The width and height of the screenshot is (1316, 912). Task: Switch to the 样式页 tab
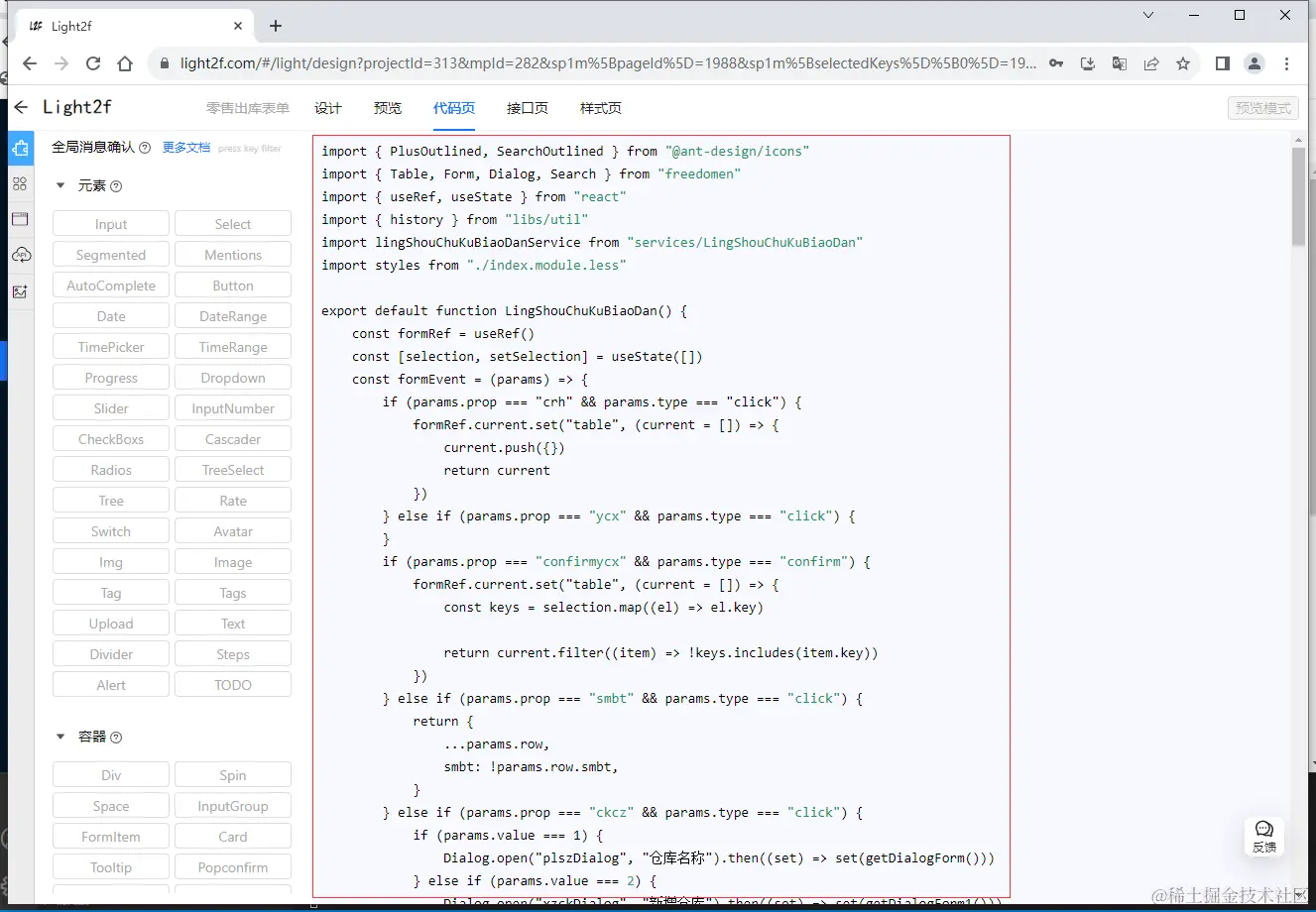pos(601,108)
